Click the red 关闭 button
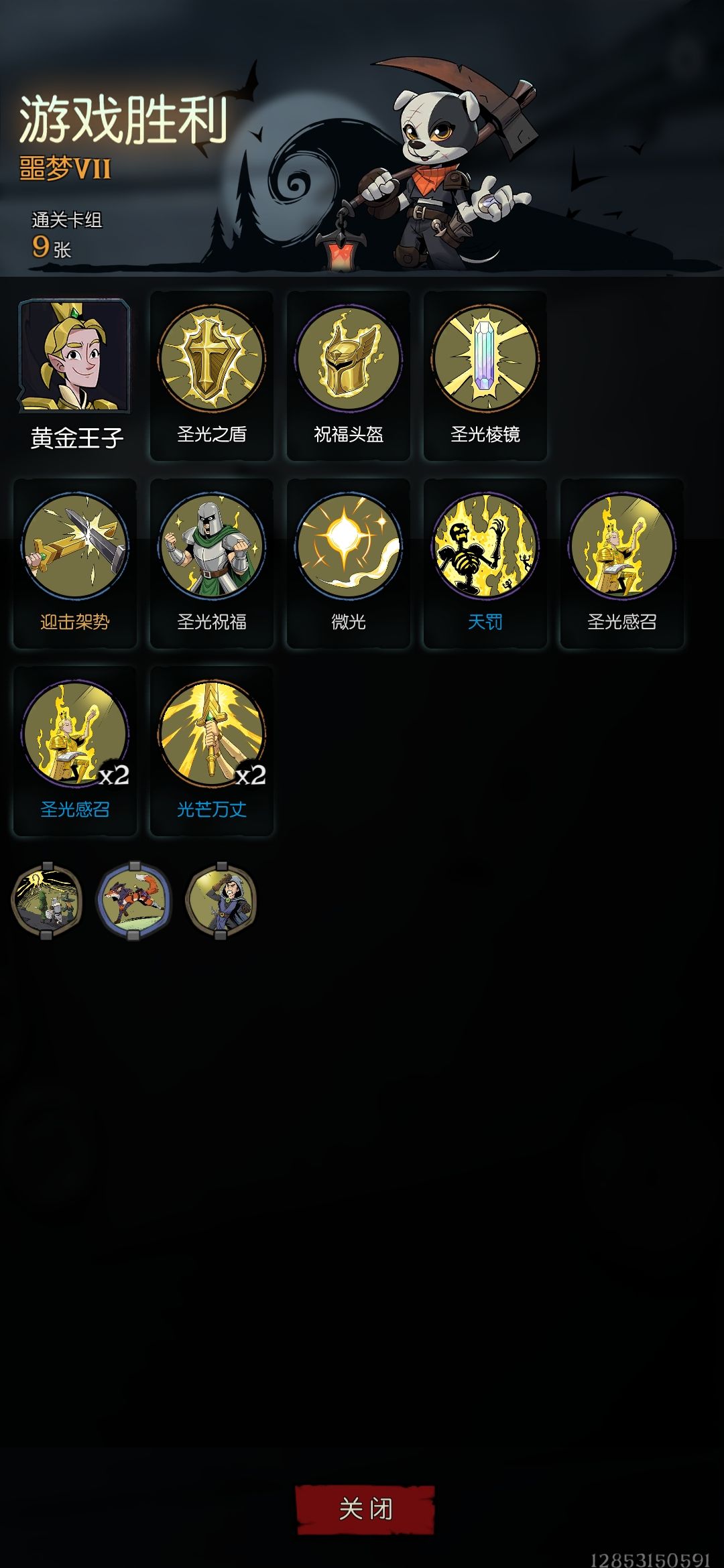724x1568 pixels. [x=365, y=1510]
